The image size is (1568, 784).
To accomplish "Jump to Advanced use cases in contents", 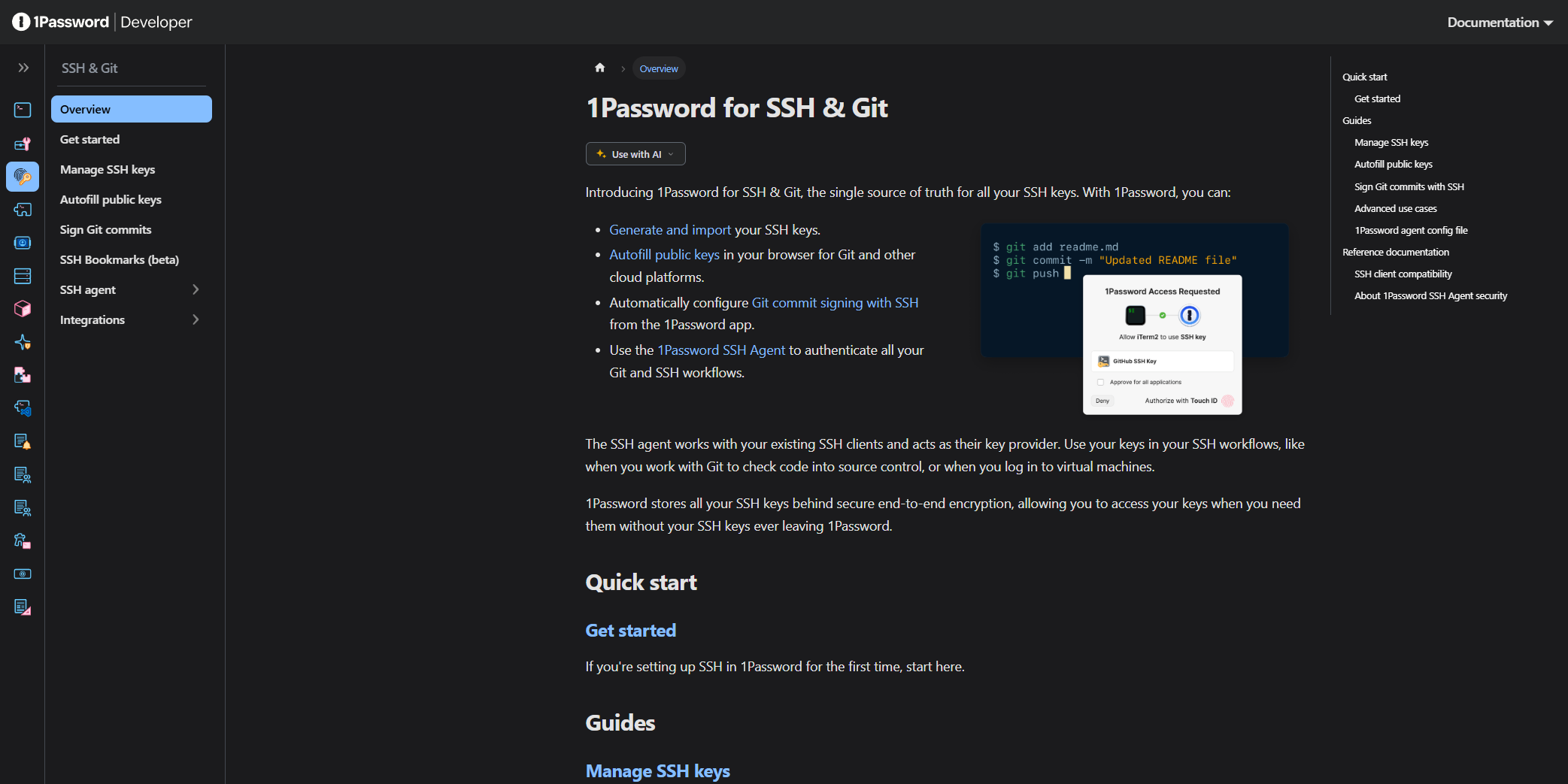I will (x=1396, y=208).
